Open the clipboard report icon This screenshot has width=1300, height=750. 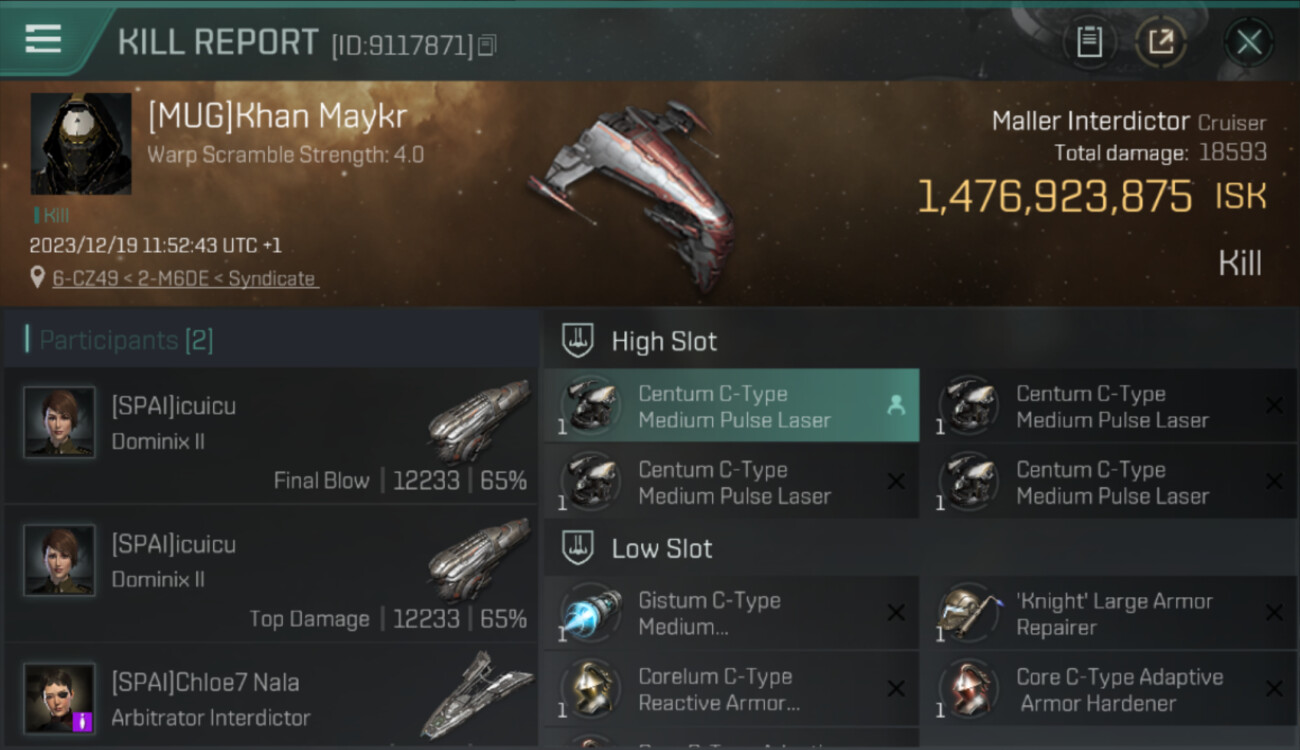pyautogui.click(x=1089, y=42)
